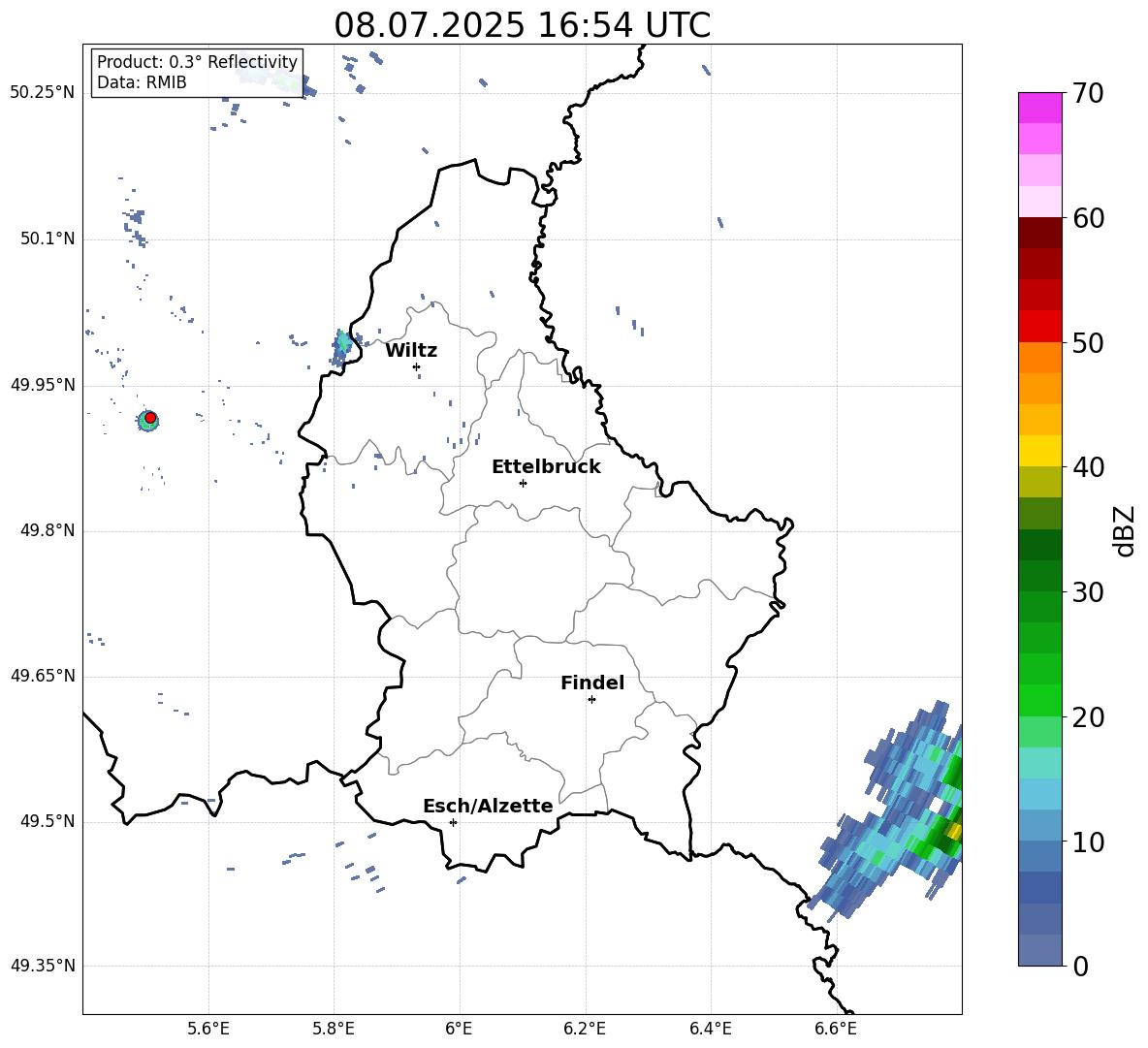The width and height of the screenshot is (1148, 1048).
Task: Click the dBZ colorbar axis label
Action: coord(1126,530)
